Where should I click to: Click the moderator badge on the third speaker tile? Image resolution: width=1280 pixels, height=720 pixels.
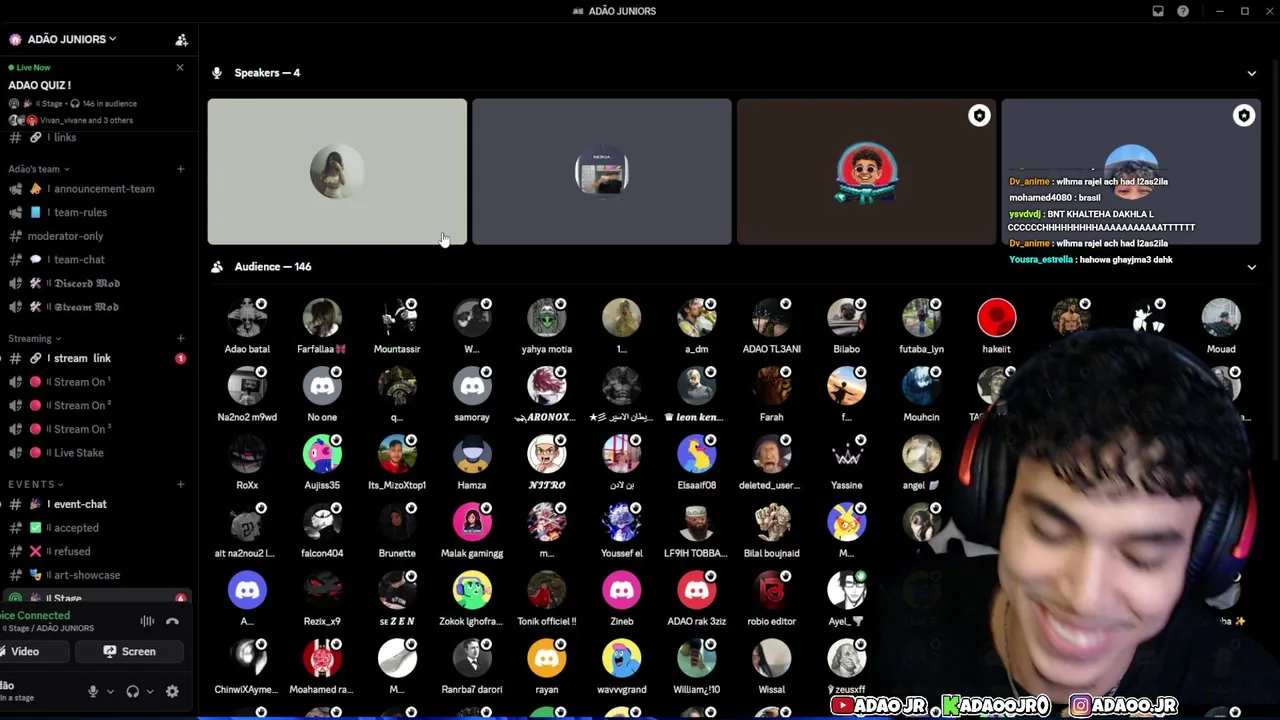979,116
